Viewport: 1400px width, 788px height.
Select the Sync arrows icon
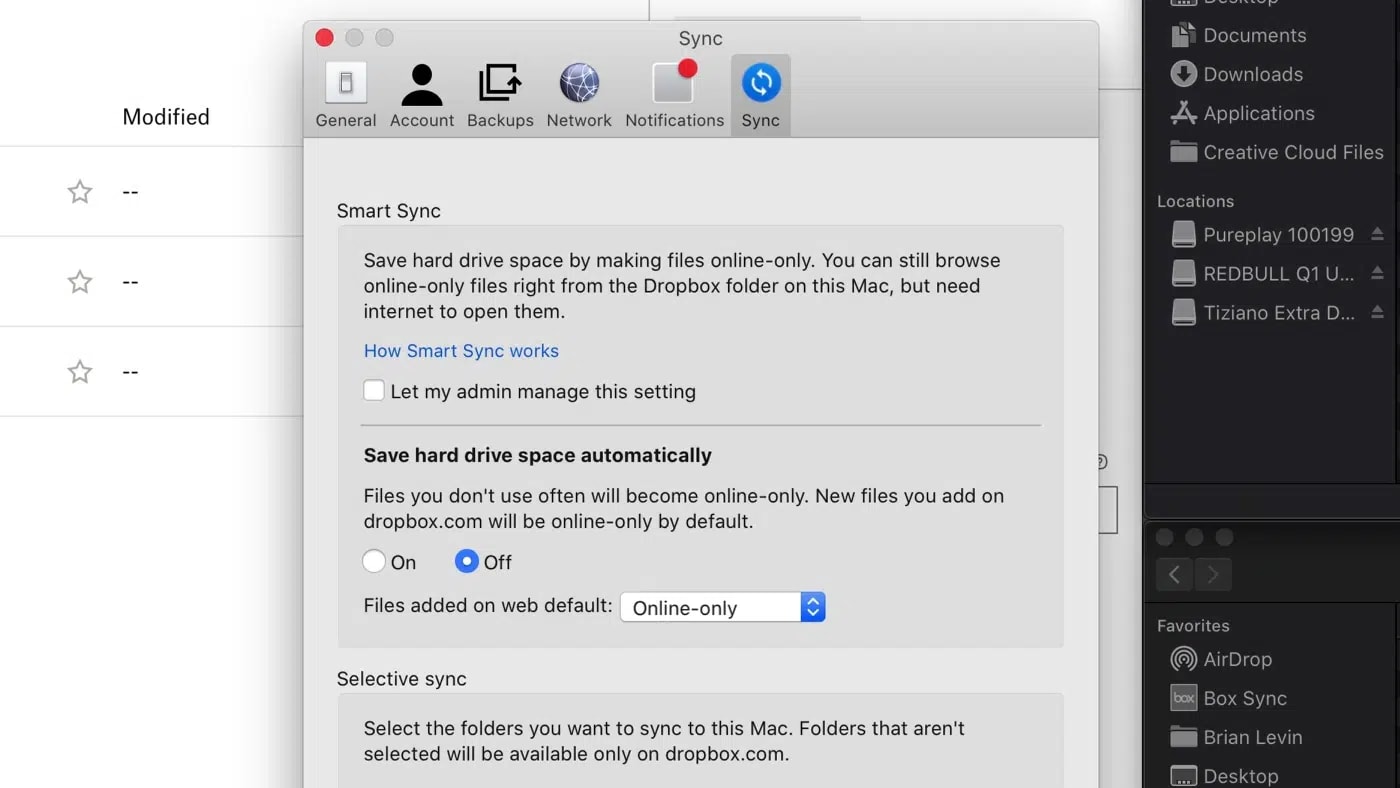(760, 84)
